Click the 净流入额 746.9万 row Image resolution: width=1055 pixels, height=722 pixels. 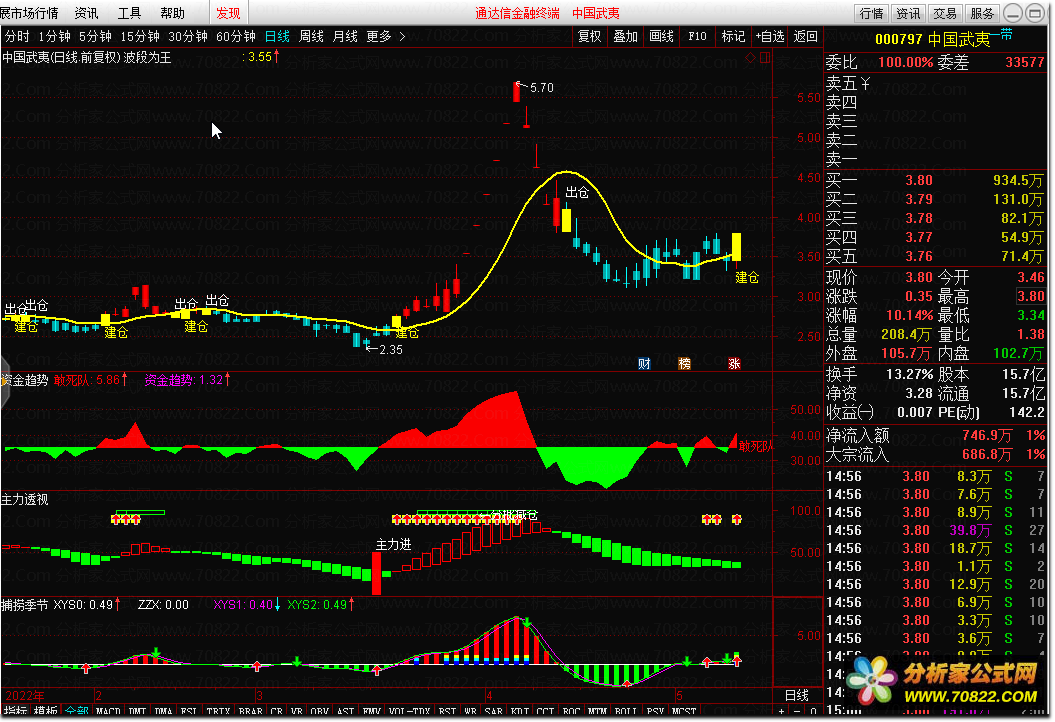pyautogui.click(x=935, y=435)
